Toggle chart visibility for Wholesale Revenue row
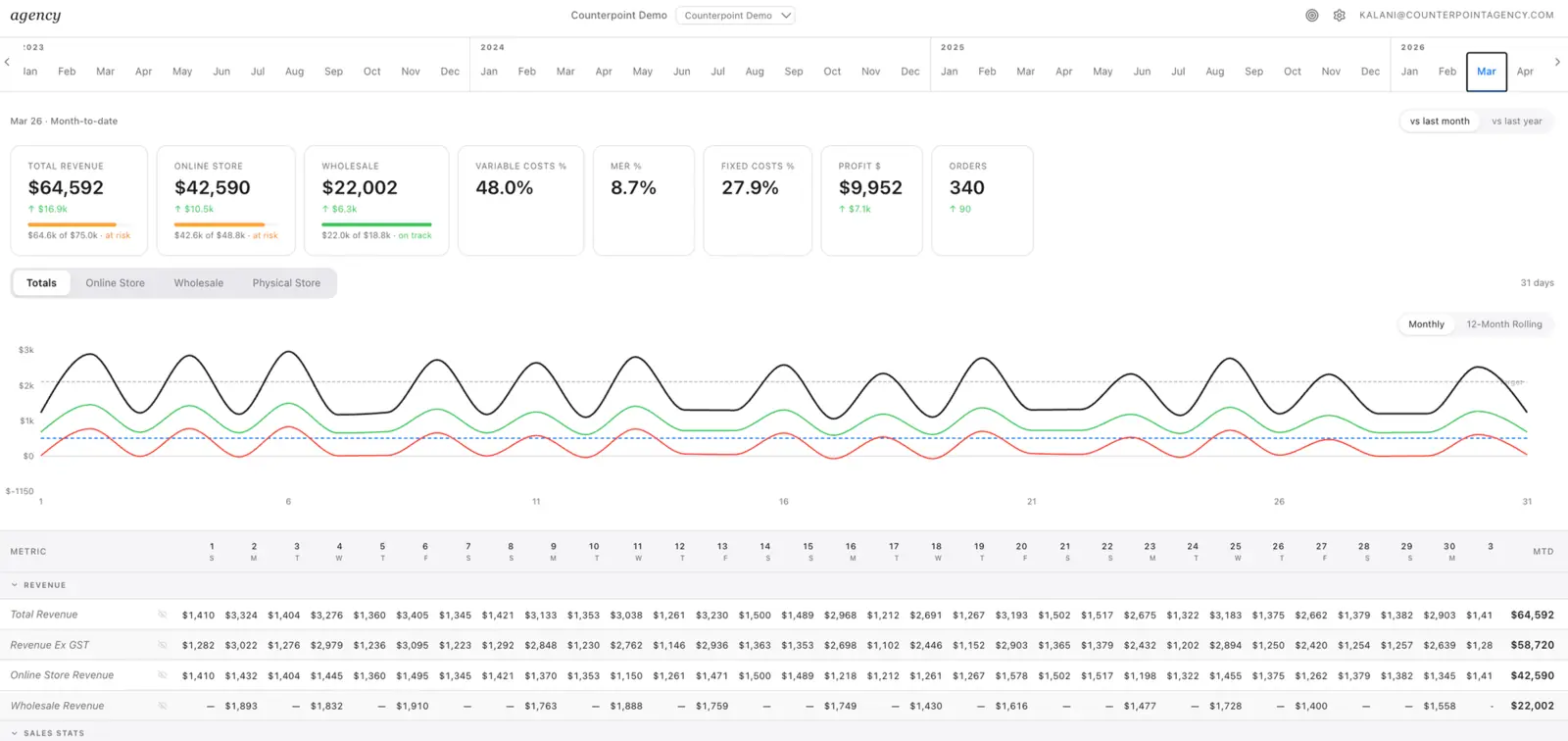Image resolution: width=1568 pixels, height=741 pixels. [x=163, y=706]
